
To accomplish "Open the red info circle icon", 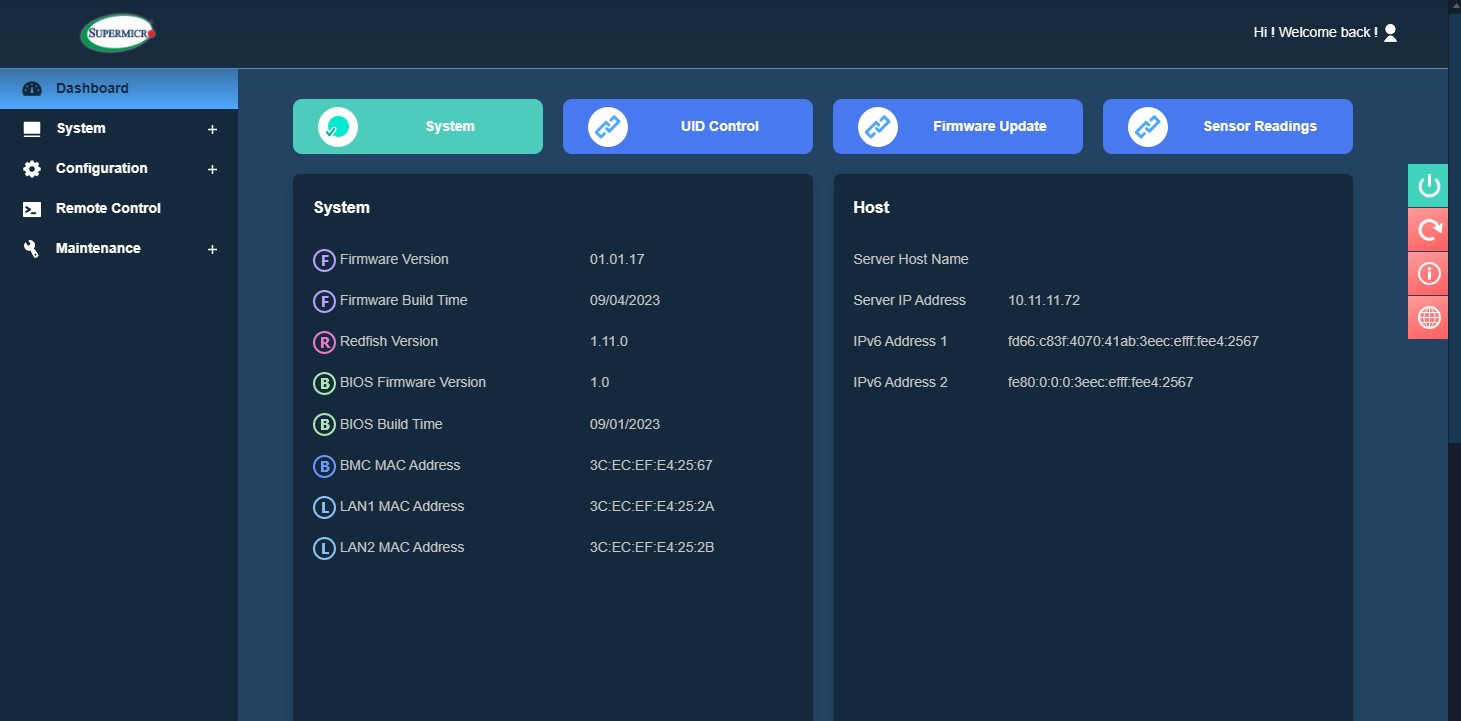I will [1428, 273].
